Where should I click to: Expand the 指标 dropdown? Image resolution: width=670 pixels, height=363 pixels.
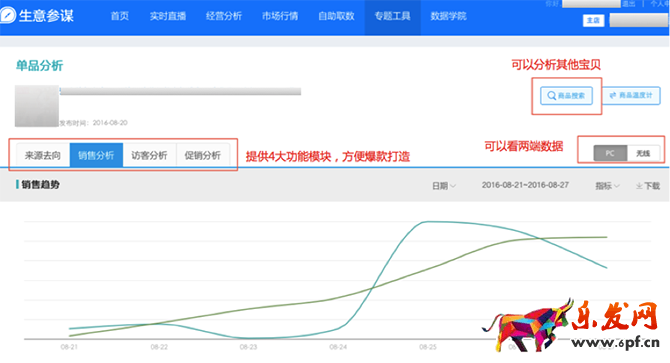607,186
